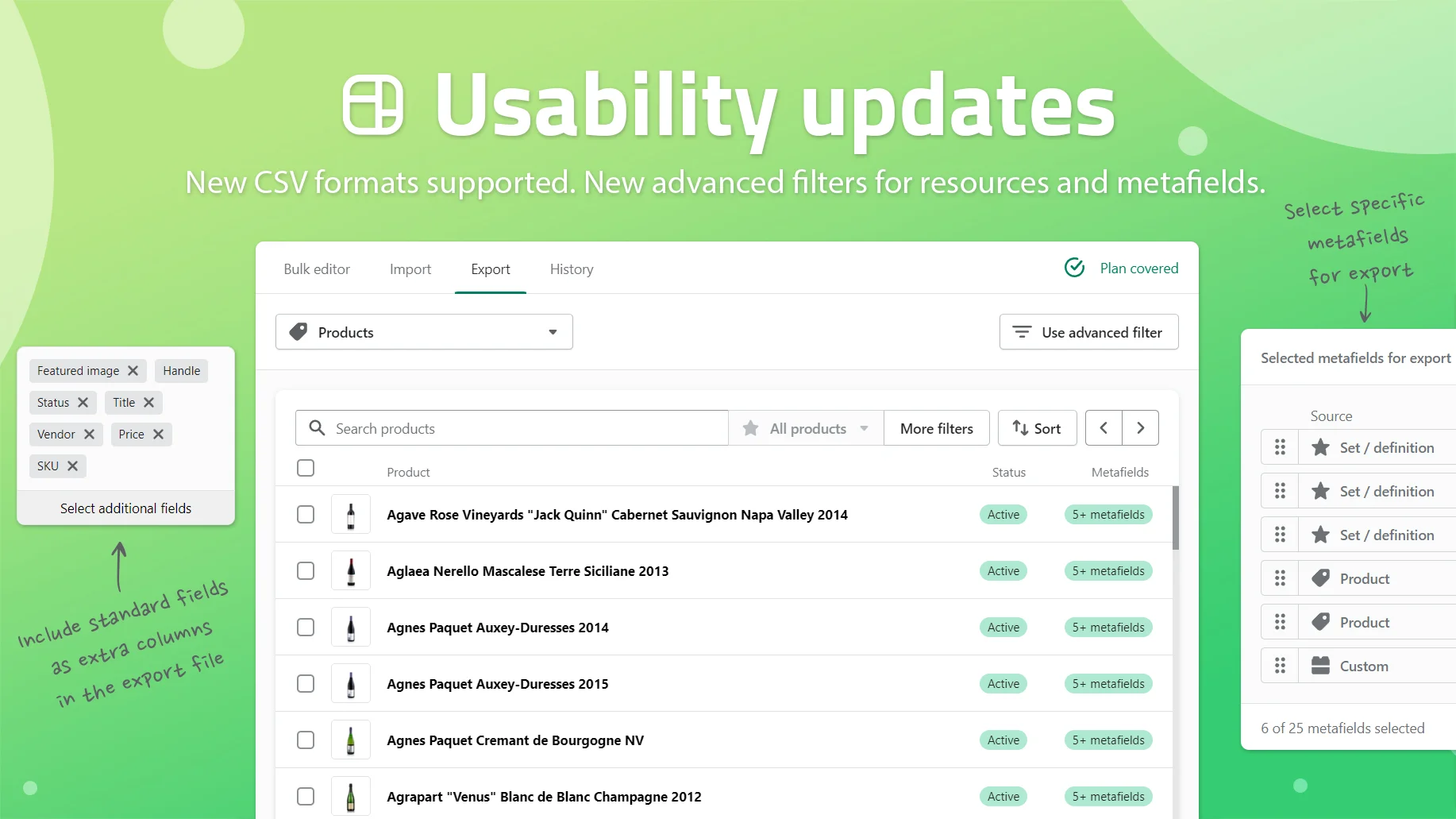The height and width of the screenshot is (819, 1456).
Task: Click the Status column header
Action: point(1009,472)
